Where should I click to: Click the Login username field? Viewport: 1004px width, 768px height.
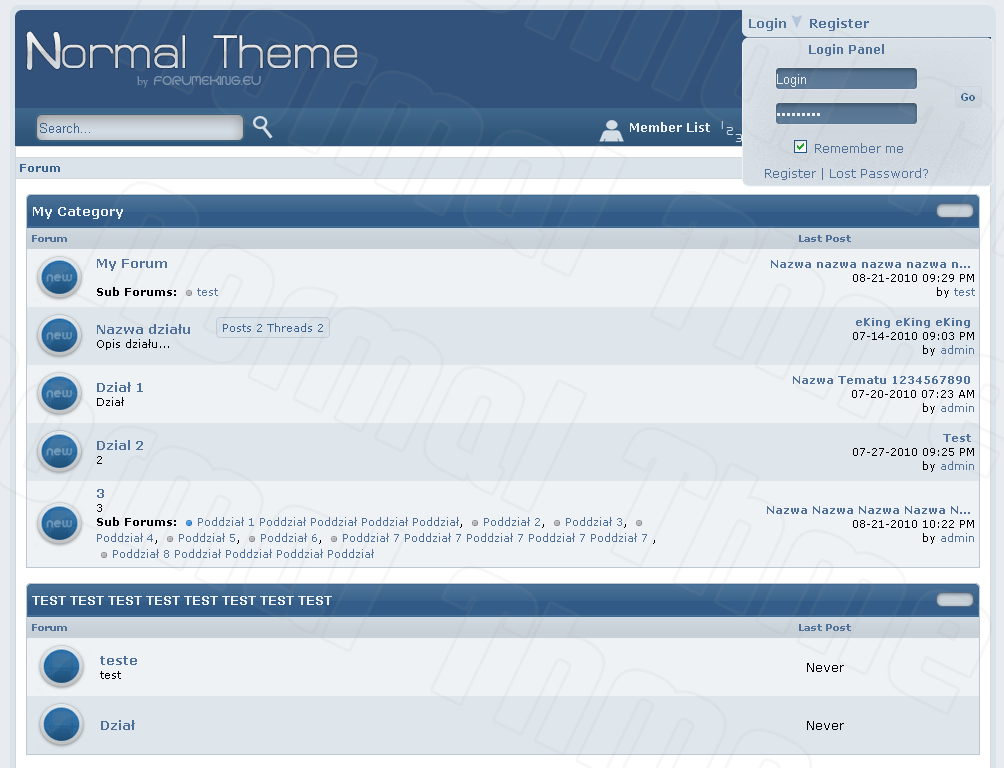click(x=846, y=79)
